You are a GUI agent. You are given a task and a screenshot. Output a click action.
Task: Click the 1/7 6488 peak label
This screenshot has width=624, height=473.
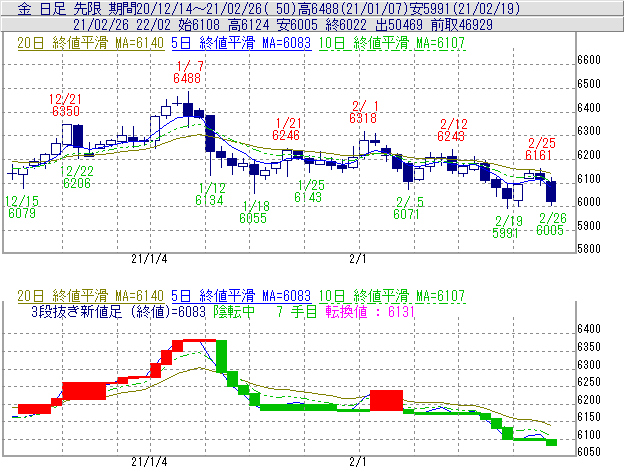click(187, 72)
